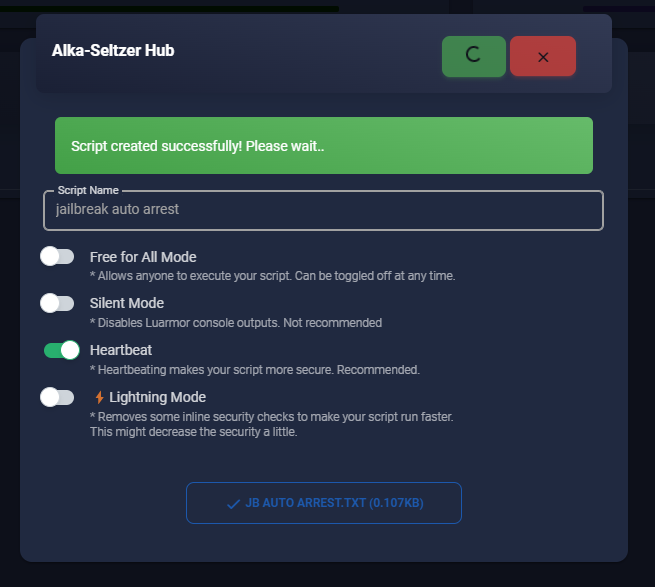Click the Lightning Mode label text
Screen dimensions: 655x587
tap(157, 397)
